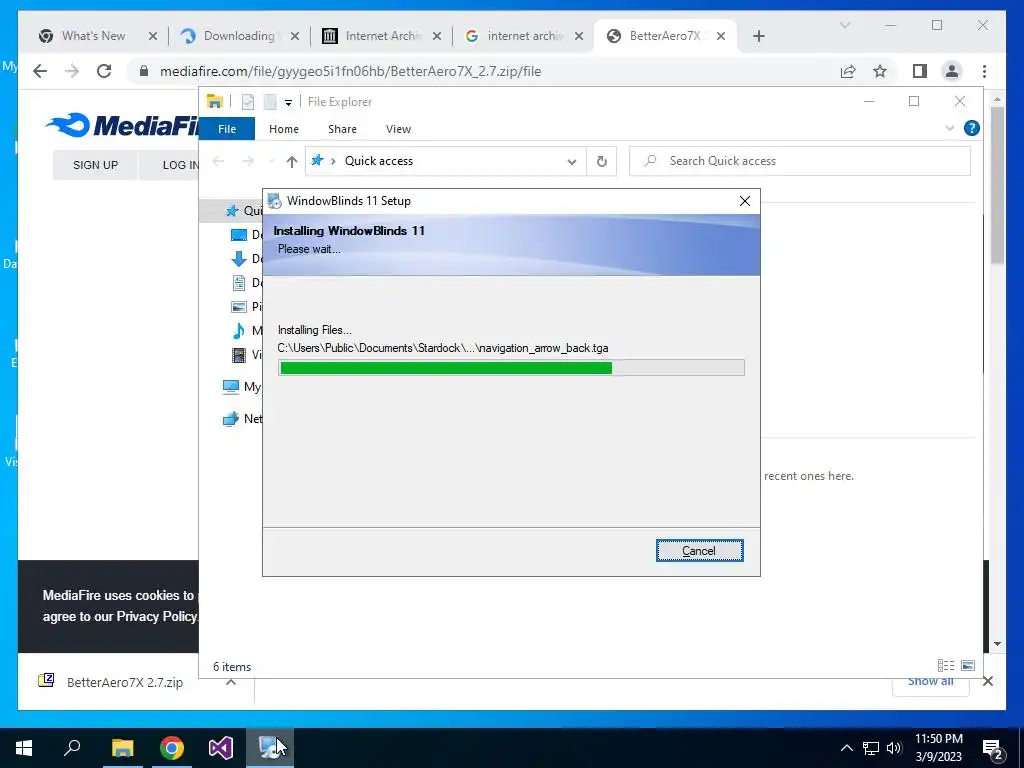The image size is (1024, 768).
Task: Switch File Explorer to large icons view
Action: point(968,665)
